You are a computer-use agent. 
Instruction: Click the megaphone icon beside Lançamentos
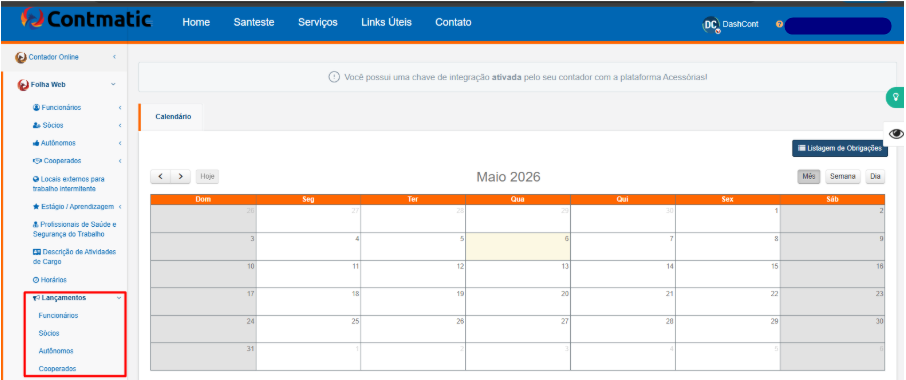(36, 298)
